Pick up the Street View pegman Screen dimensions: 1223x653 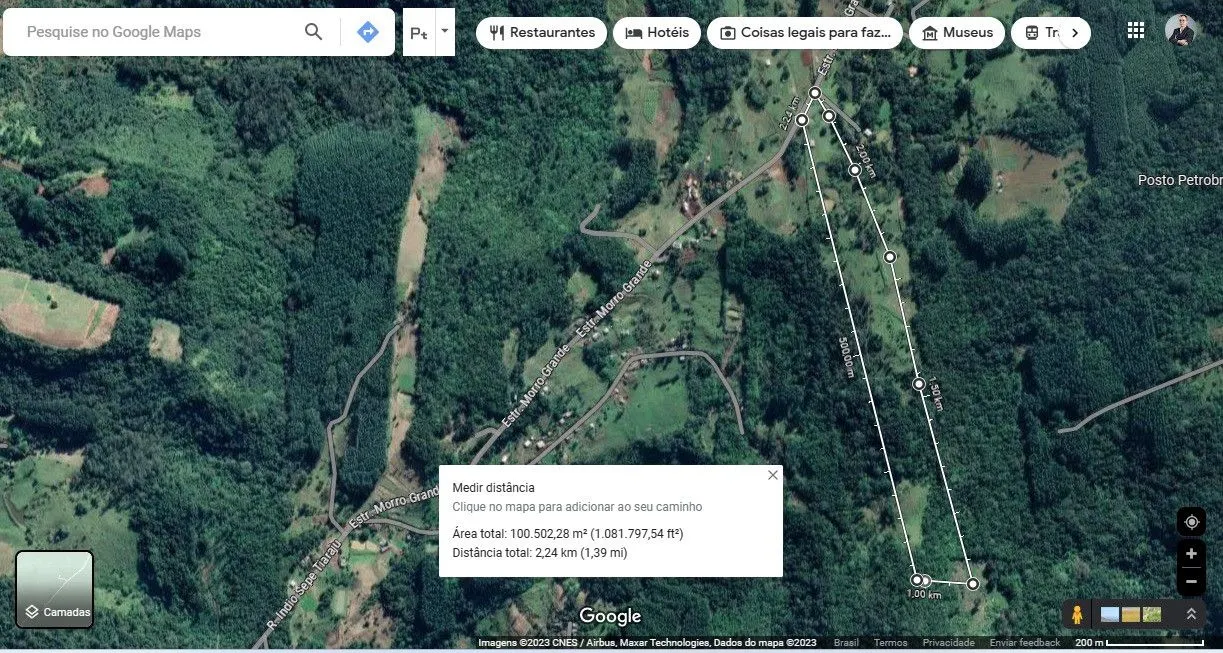1077,614
